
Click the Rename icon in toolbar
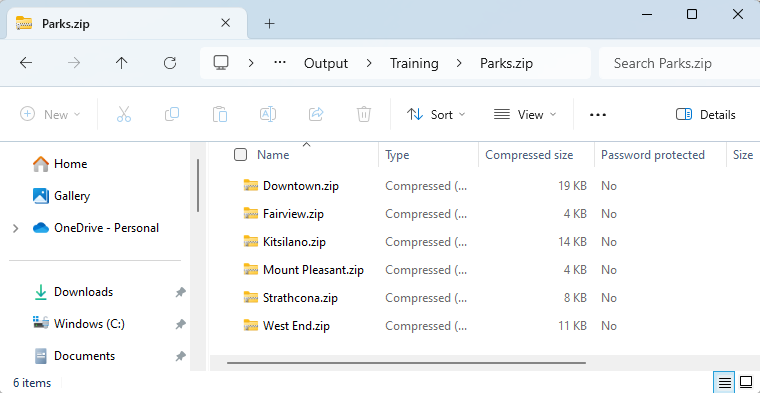[x=268, y=114]
